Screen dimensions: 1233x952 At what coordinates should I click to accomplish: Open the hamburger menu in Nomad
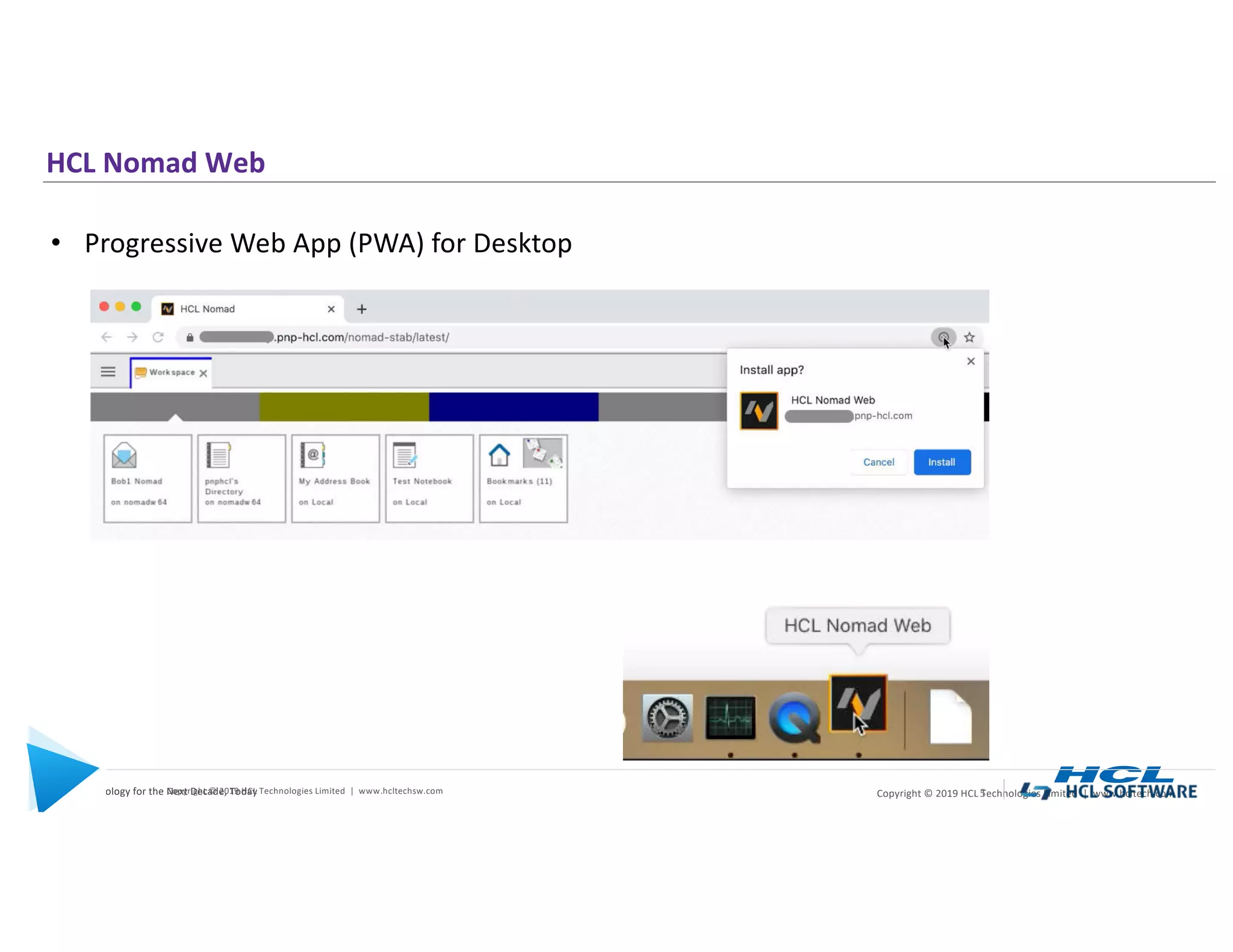point(108,372)
